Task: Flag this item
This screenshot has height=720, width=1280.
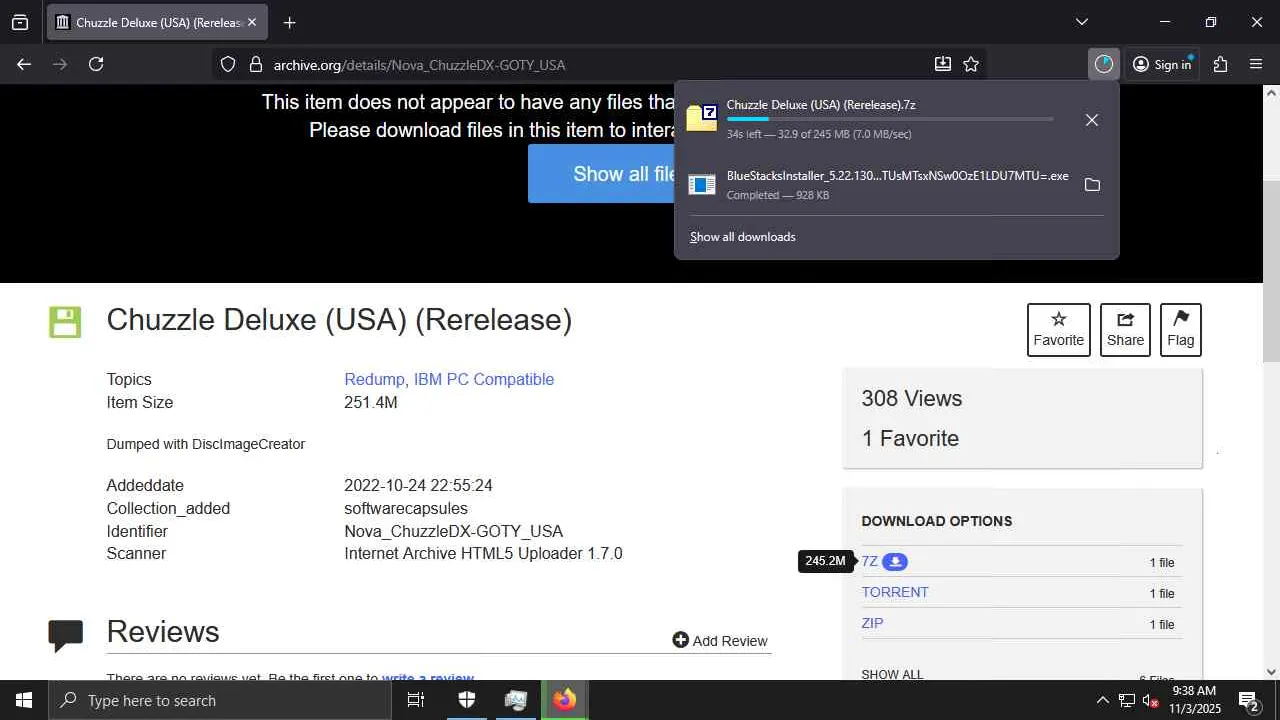Action: pyautogui.click(x=1181, y=330)
